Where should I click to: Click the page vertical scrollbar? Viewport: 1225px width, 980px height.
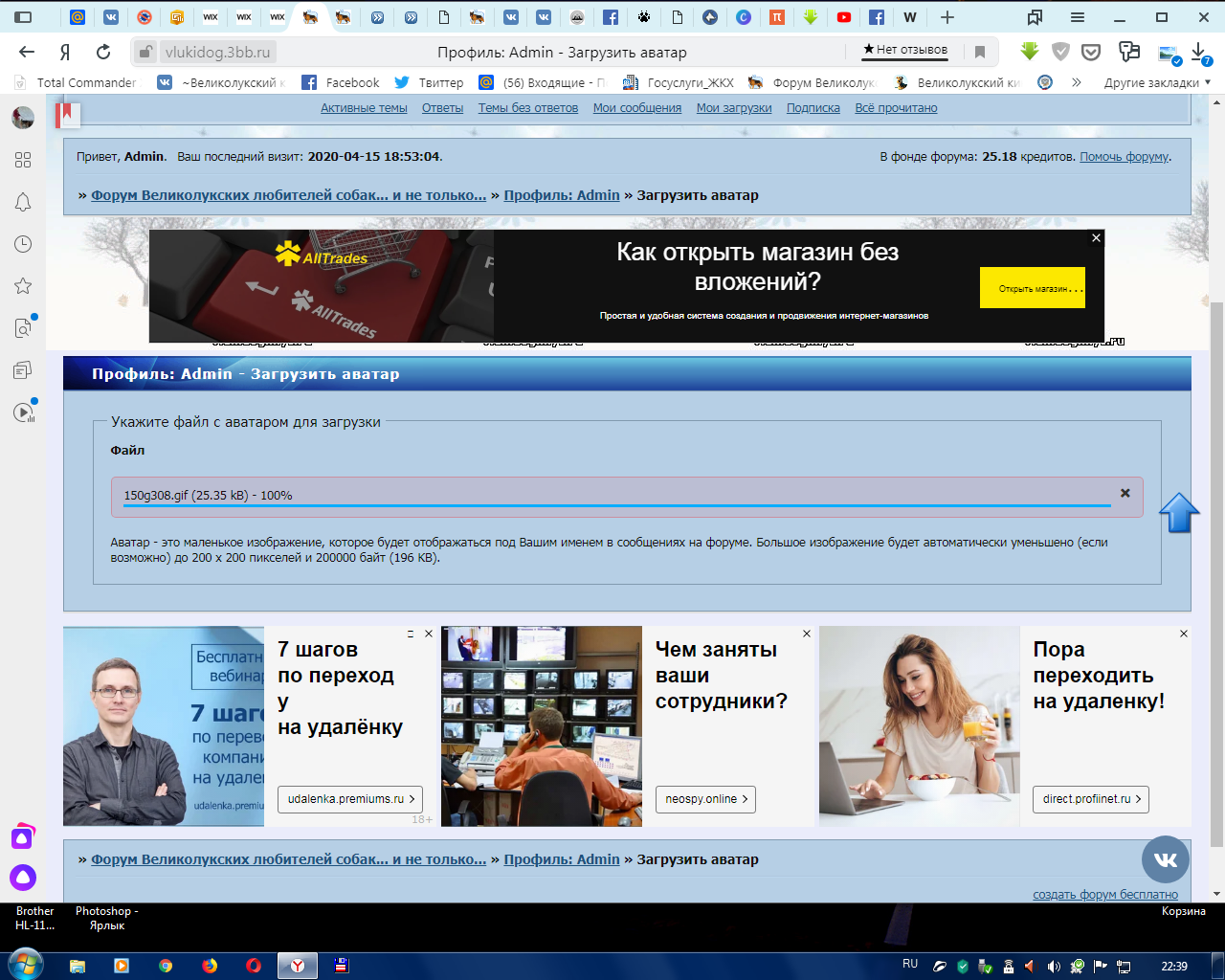(x=1217, y=574)
